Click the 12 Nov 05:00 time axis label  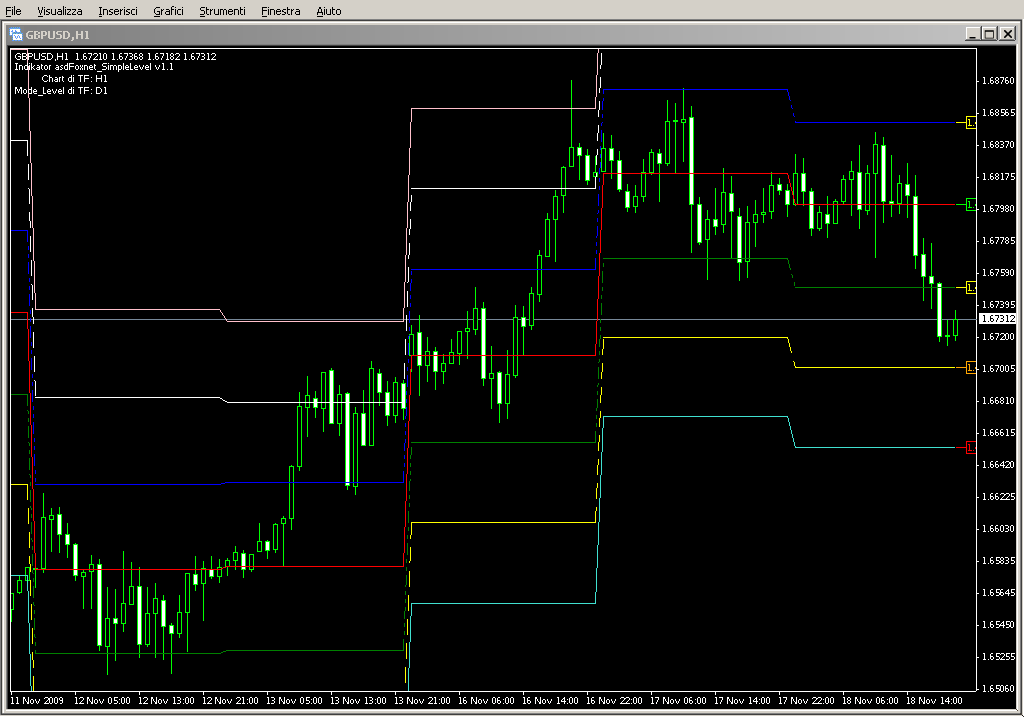(102, 701)
